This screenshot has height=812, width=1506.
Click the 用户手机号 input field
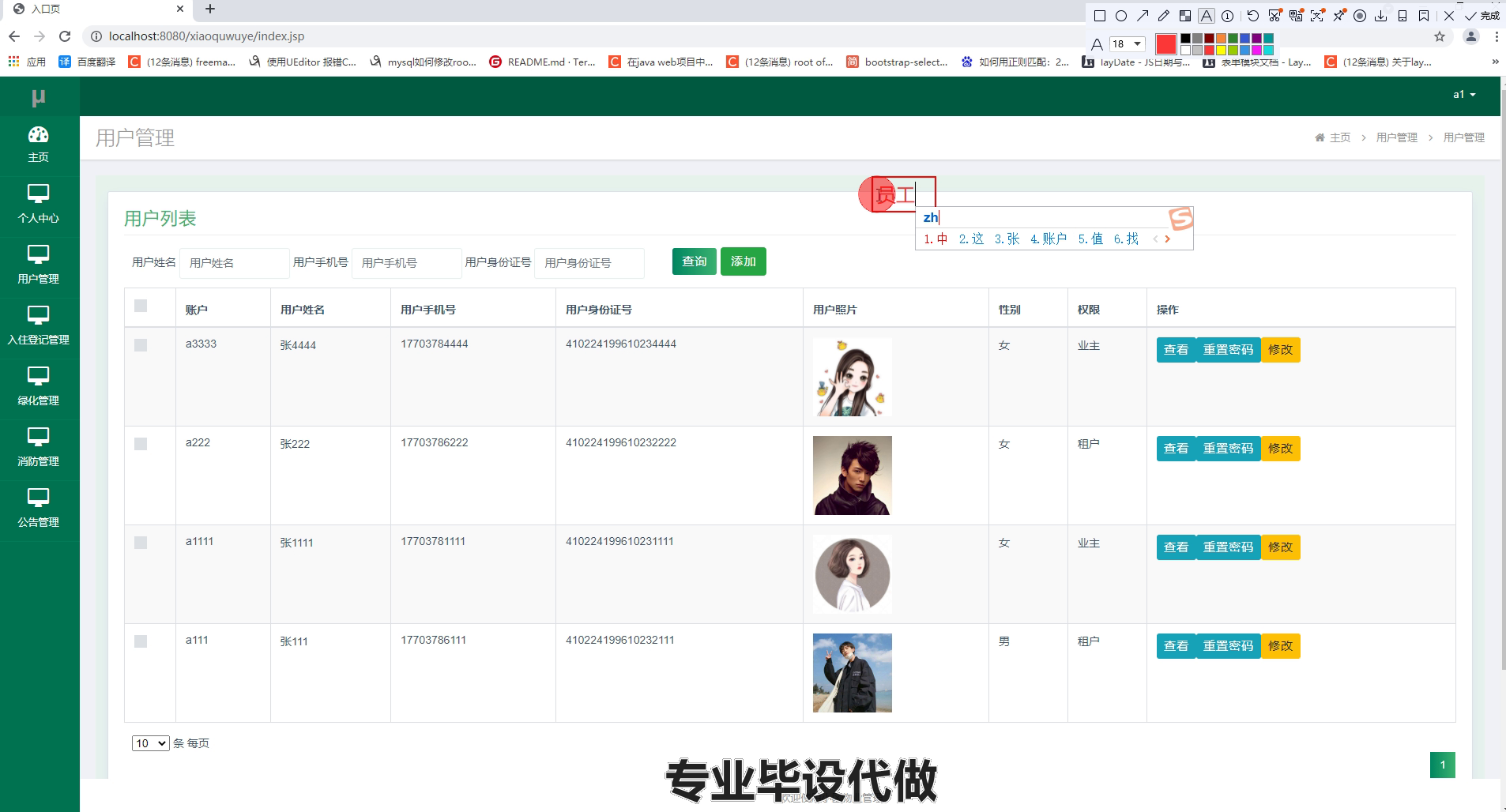[x=407, y=263]
